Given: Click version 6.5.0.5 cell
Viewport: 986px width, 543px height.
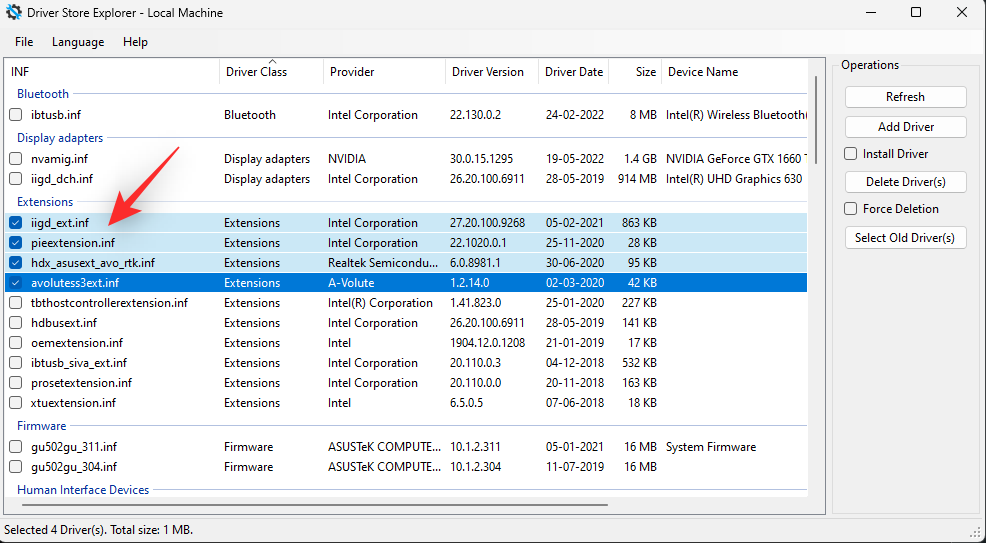Looking at the screenshot, I should tap(466, 403).
